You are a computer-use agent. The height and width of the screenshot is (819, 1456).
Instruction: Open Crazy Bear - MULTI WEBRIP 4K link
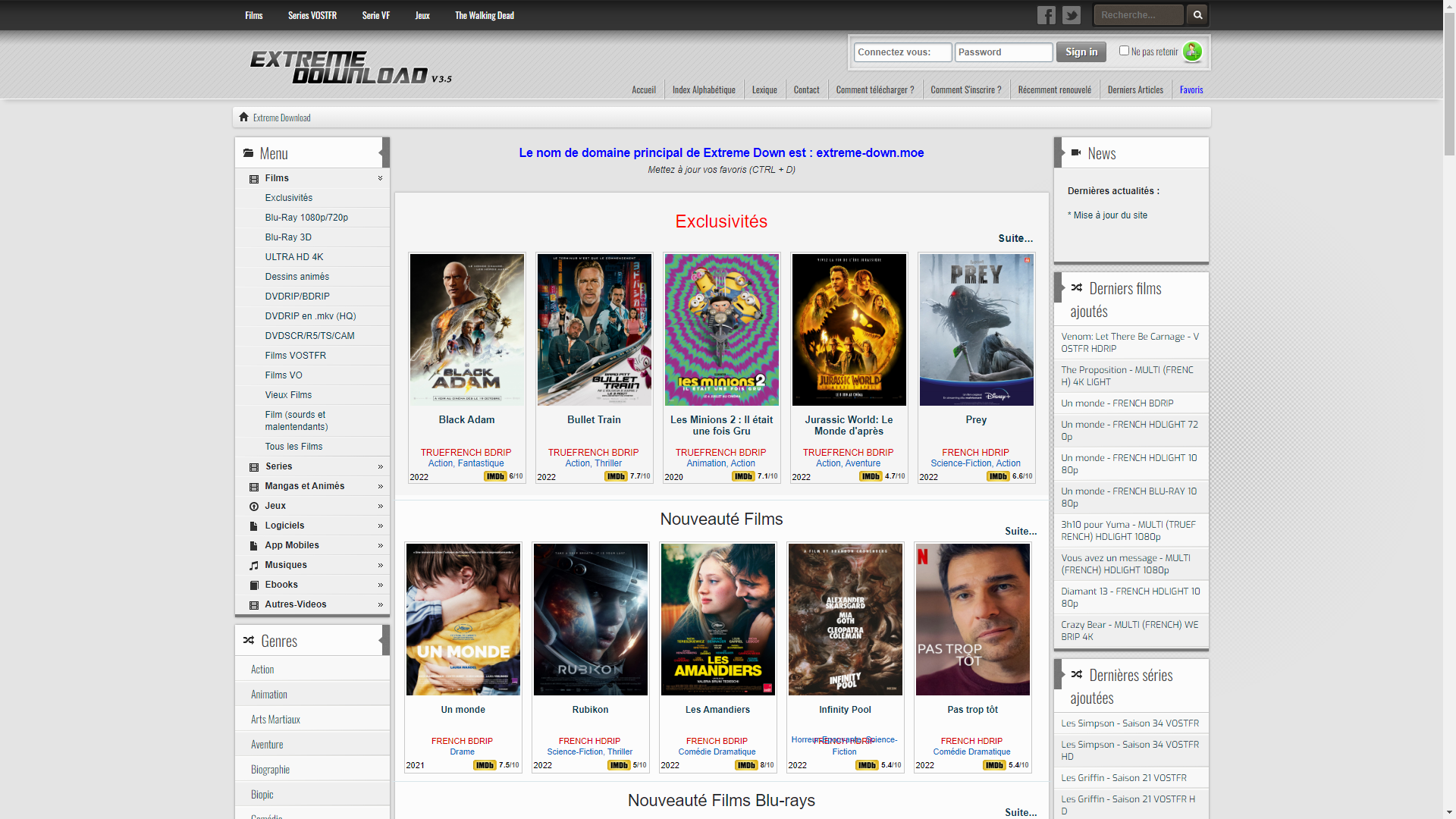pyautogui.click(x=1130, y=631)
